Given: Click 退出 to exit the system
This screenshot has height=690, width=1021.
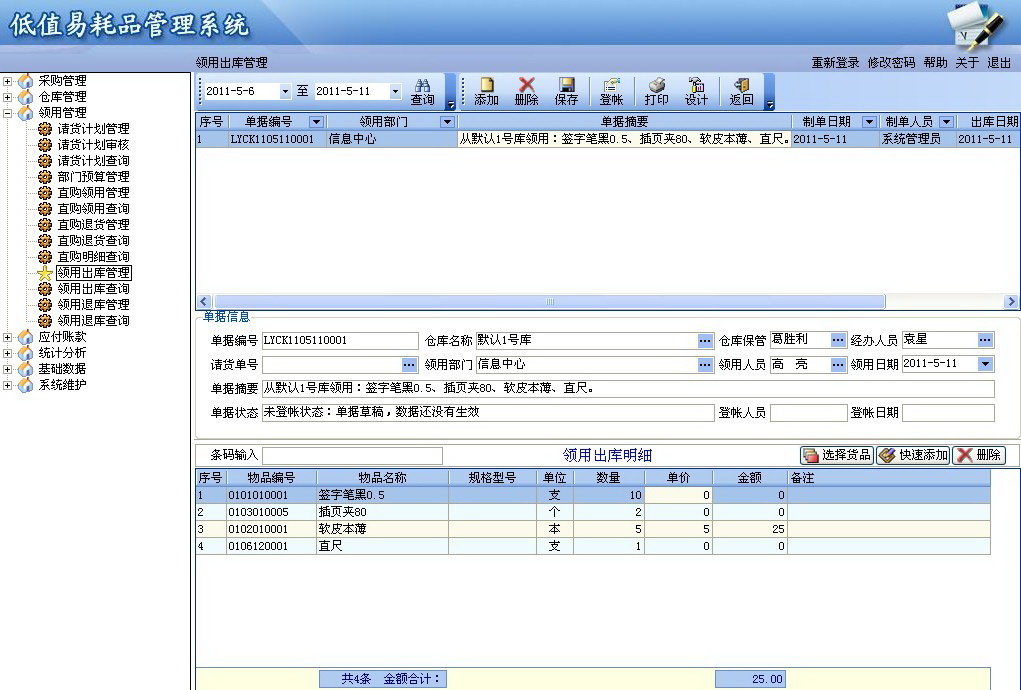Looking at the screenshot, I should [x=999, y=62].
